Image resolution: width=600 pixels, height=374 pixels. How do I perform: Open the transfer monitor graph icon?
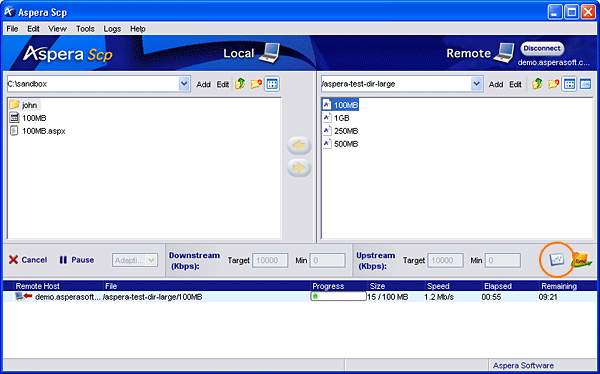[556, 260]
